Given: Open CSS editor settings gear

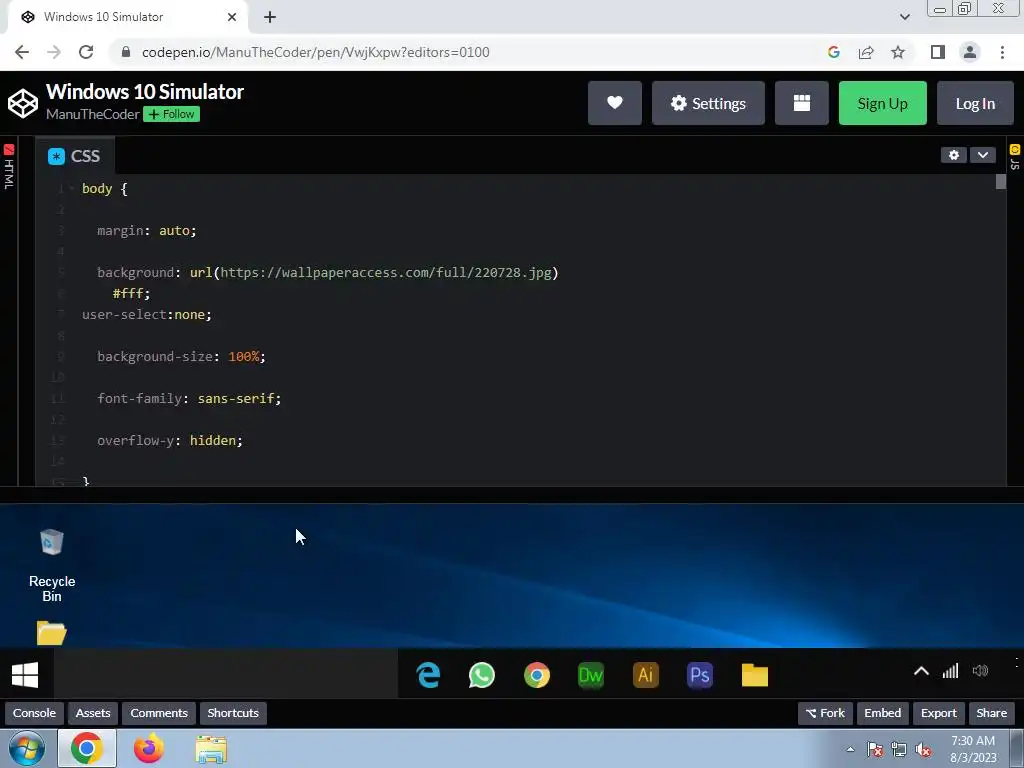Looking at the screenshot, I should tap(954, 155).
